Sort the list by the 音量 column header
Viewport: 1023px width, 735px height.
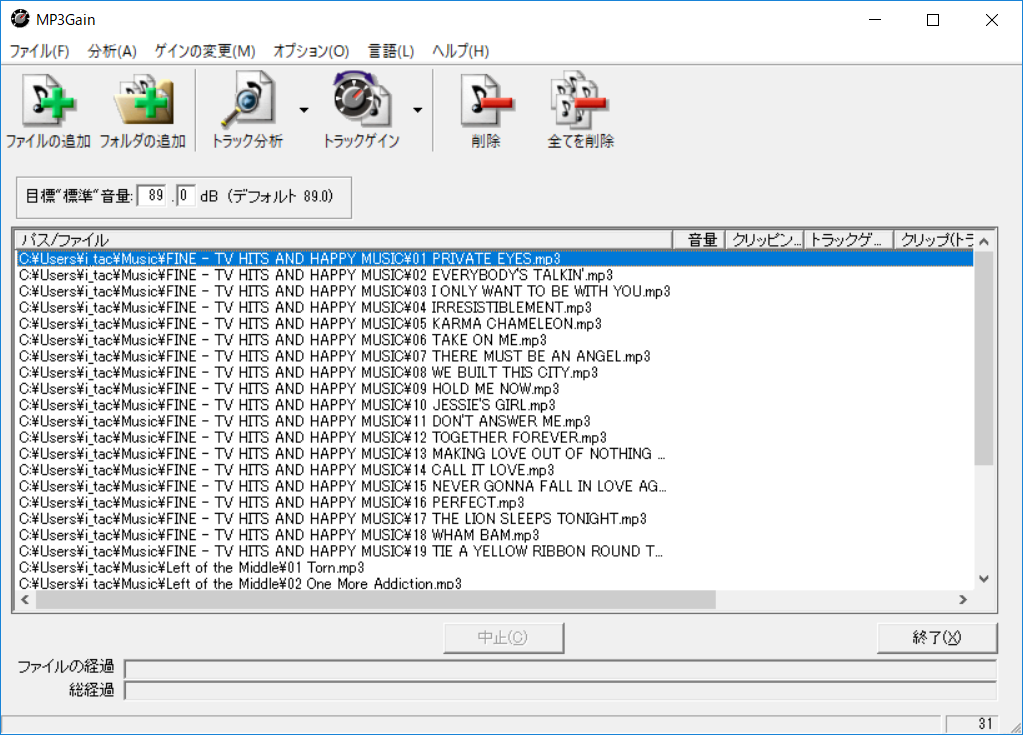click(x=700, y=239)
